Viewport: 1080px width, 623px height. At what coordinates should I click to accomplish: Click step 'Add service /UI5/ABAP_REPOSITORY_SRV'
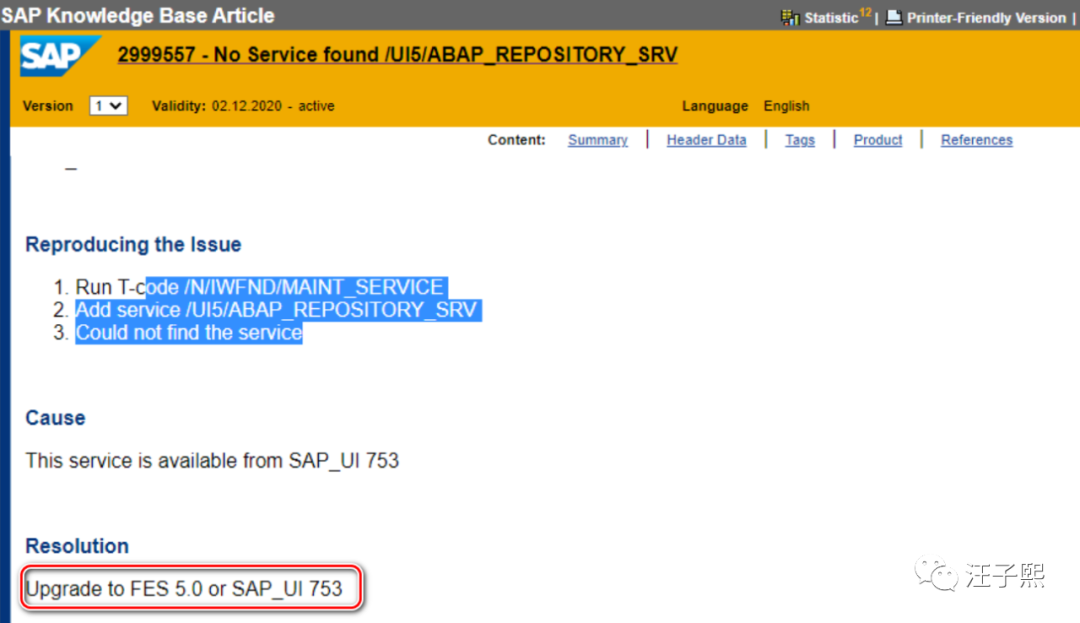[276, 310]
